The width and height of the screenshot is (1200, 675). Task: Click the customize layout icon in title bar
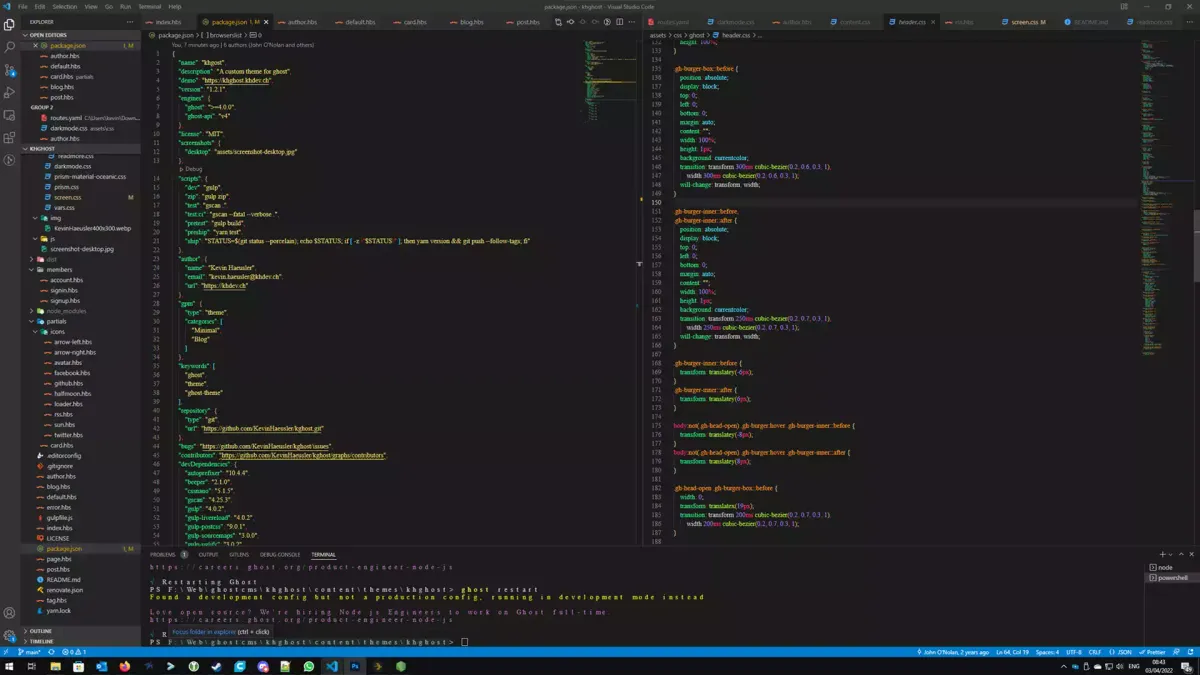click(1124, 6)
